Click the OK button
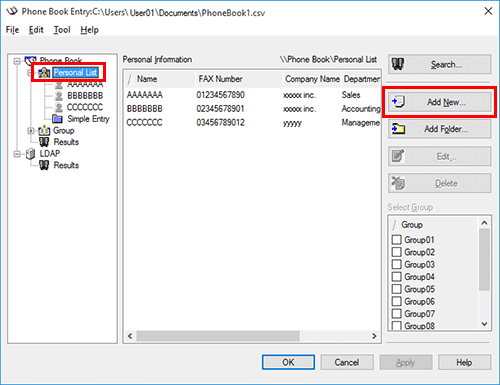This screenshot has width=500, height=385. tap(288, 362)
